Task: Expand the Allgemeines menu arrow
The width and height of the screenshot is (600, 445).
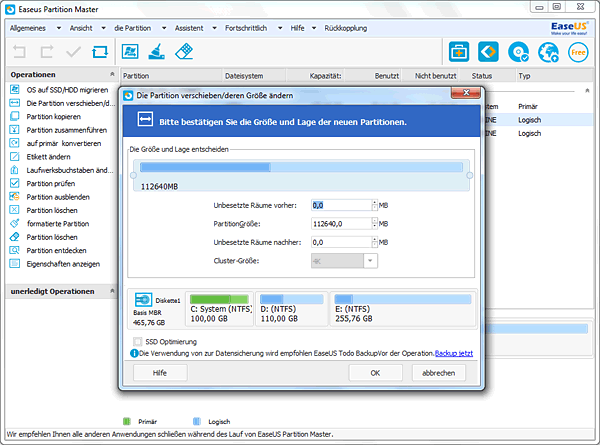Action: (59, 28)
